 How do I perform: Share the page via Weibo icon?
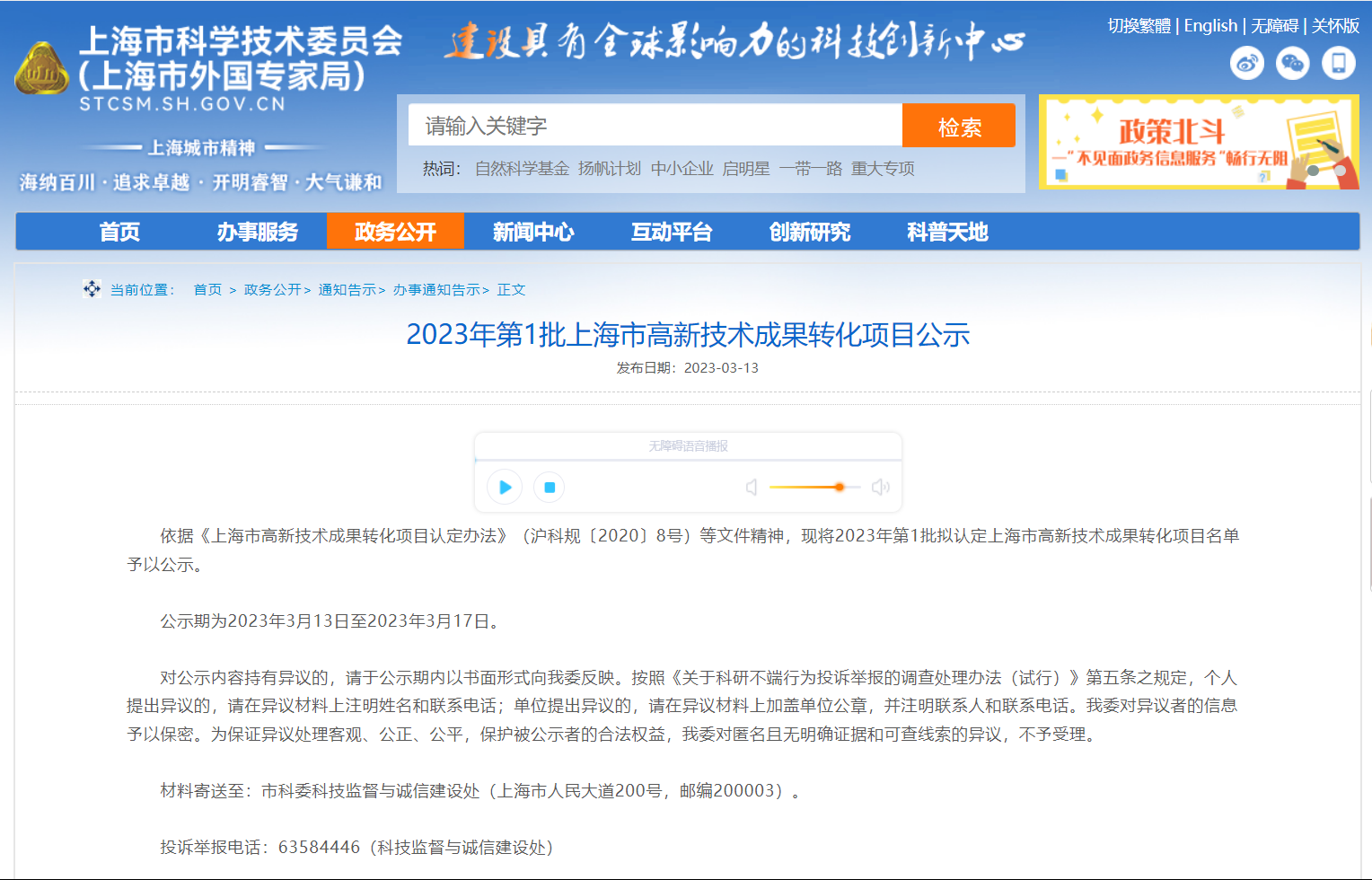point(1246,63)
